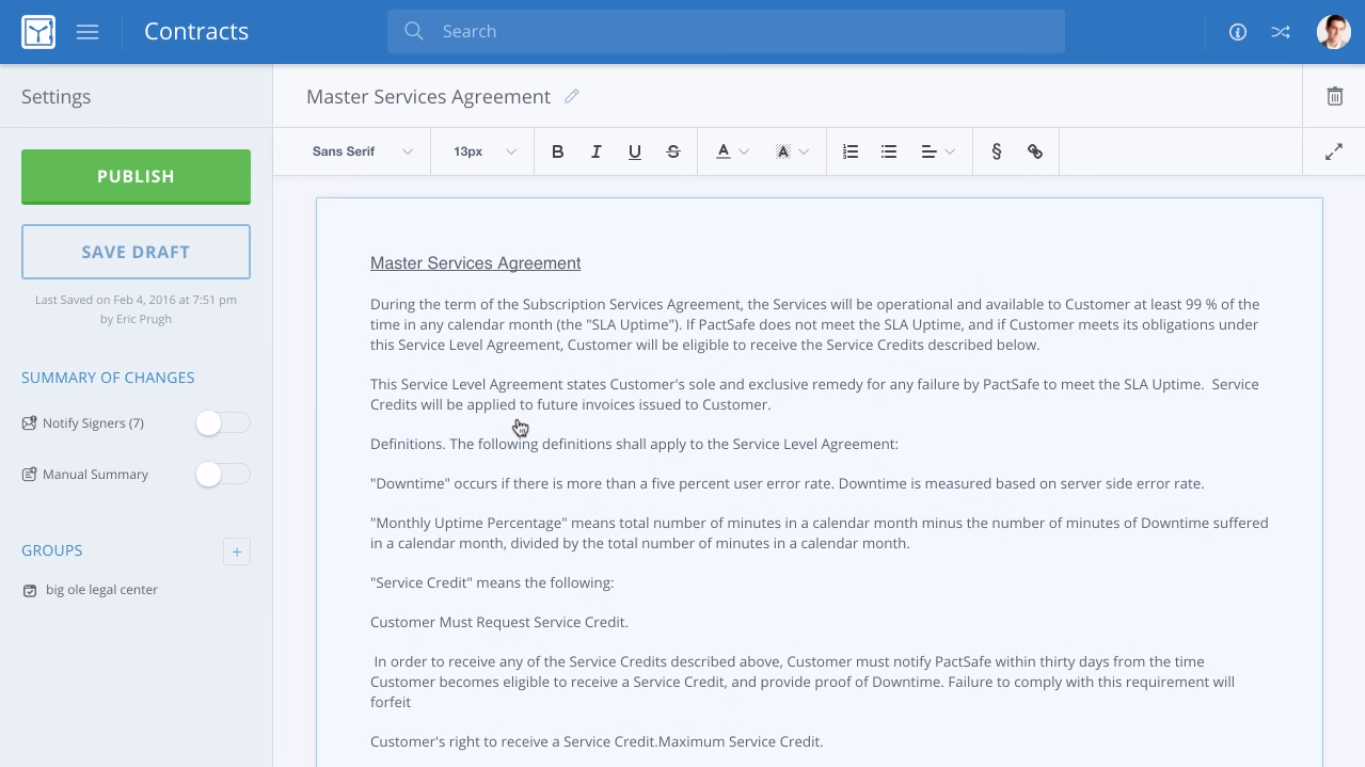Toggle bold formatting in the toolbar
The image size is (1365, 767).
point(558,152)
